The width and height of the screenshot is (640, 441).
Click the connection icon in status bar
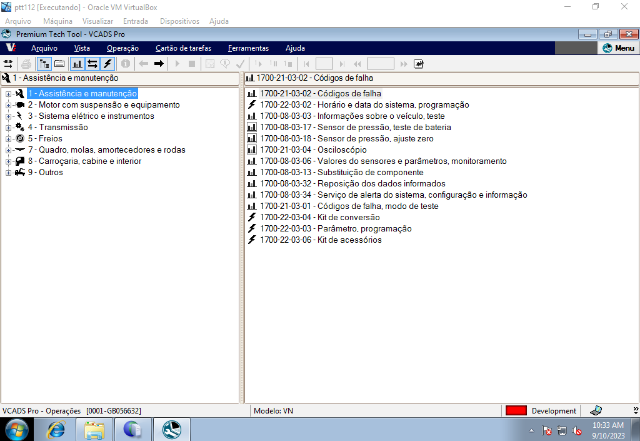coord(596,410)
